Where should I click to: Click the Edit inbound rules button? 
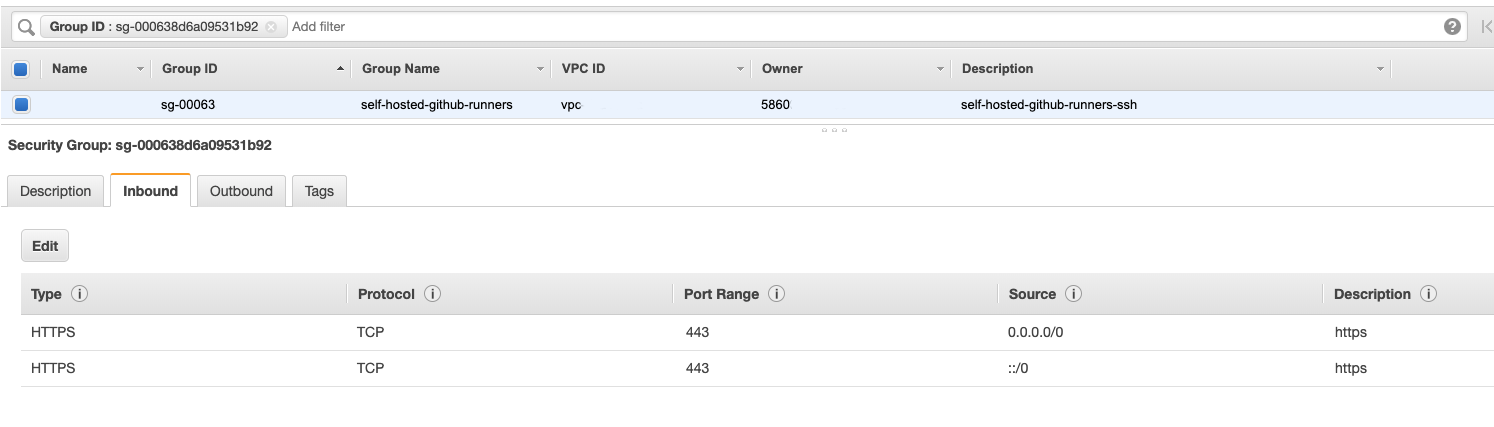(45, 246)
